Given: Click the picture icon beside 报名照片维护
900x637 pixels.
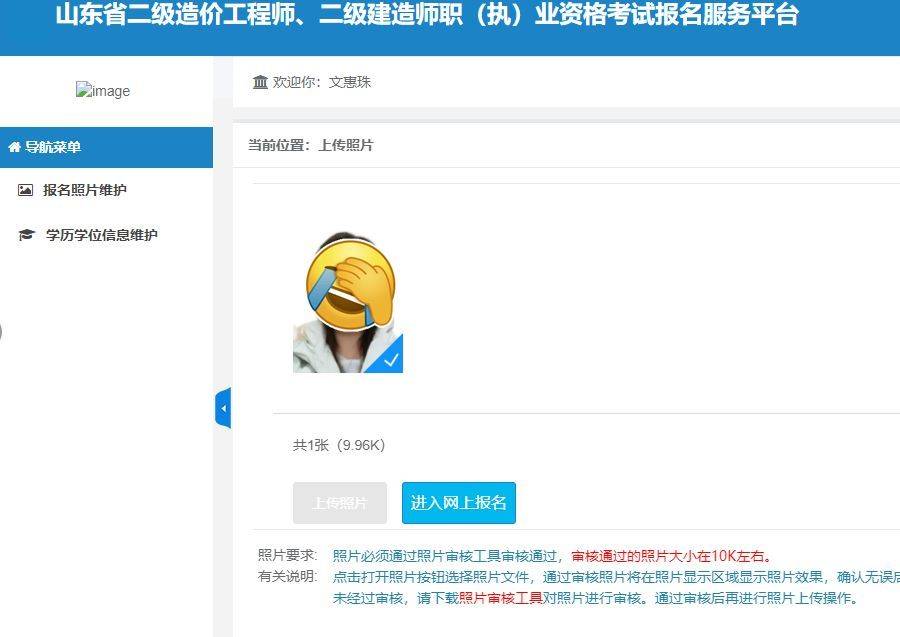Looking at the screenshot, I should click(x=26, y=190).
